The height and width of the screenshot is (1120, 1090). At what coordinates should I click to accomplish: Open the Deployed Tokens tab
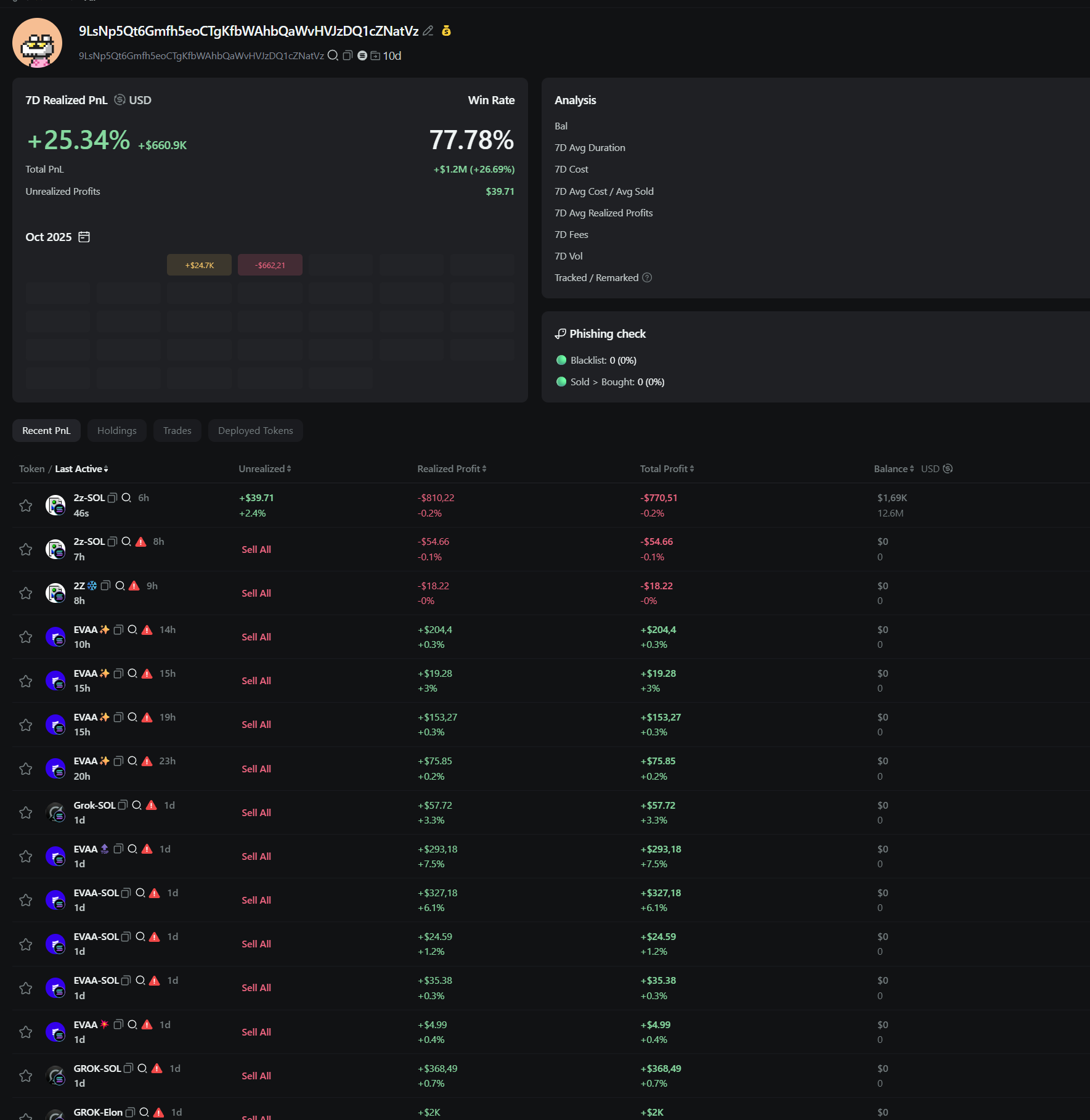256,431
